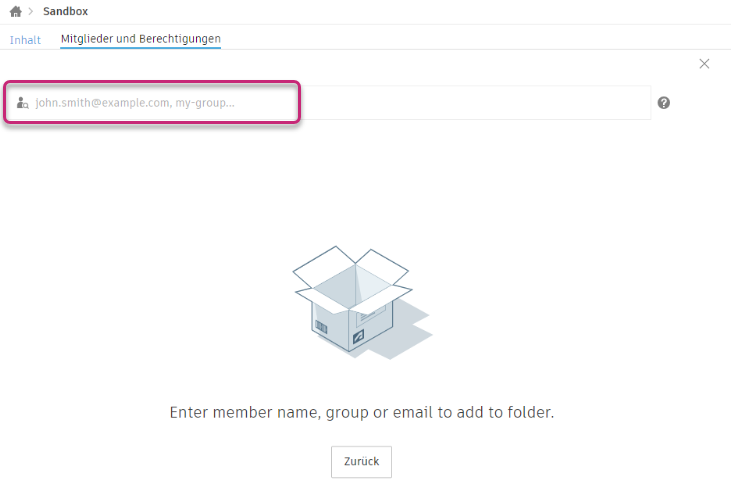Open help via the question mark icon
This screenshot has height=502, width=731.
(x=664, y=102)
